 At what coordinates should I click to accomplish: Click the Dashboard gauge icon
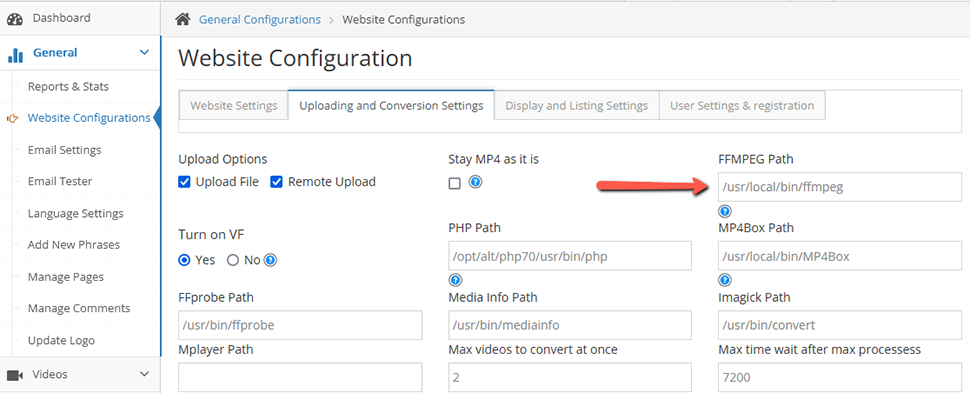[x=15, y=19]
